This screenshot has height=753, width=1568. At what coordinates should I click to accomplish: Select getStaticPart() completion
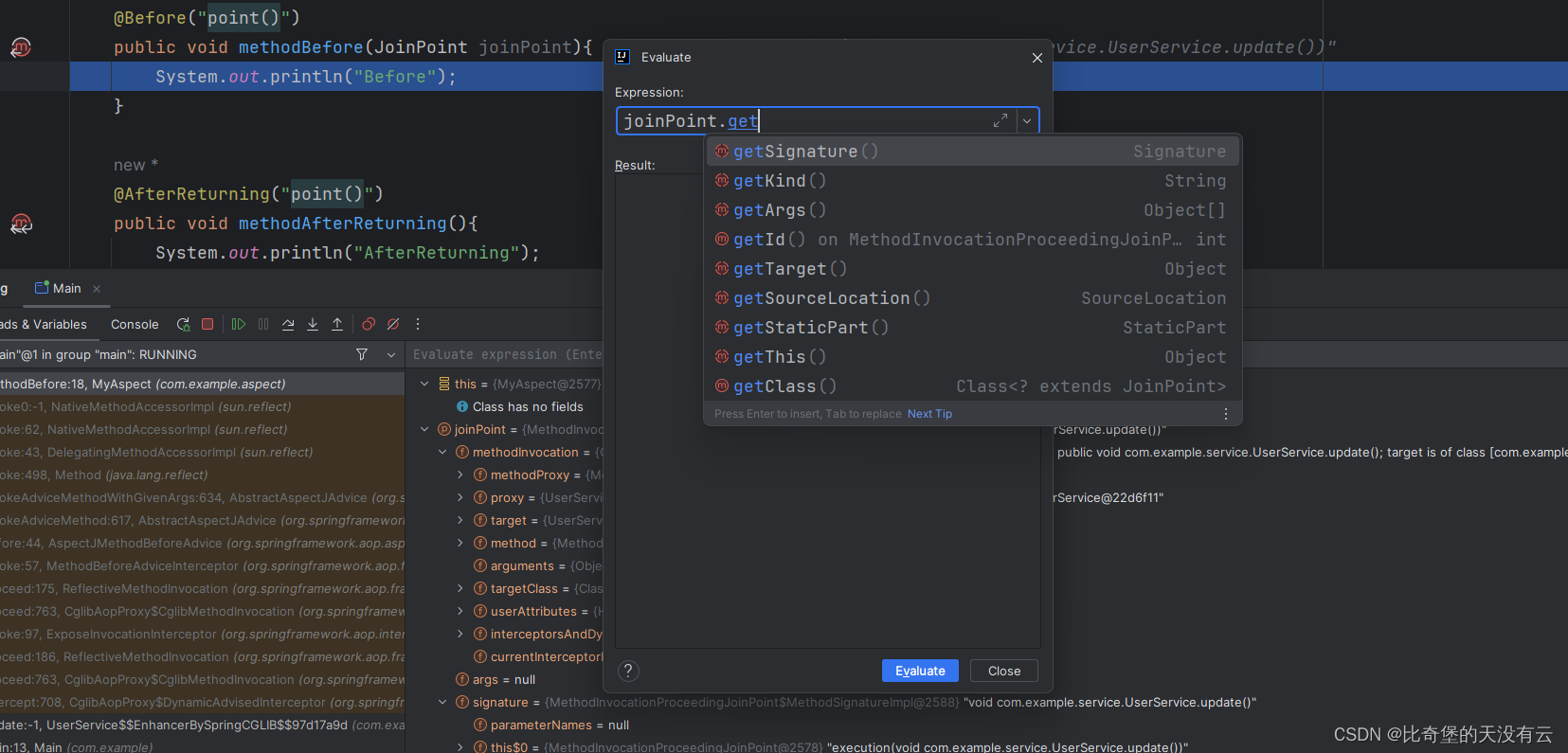click(x=972, y=328)
